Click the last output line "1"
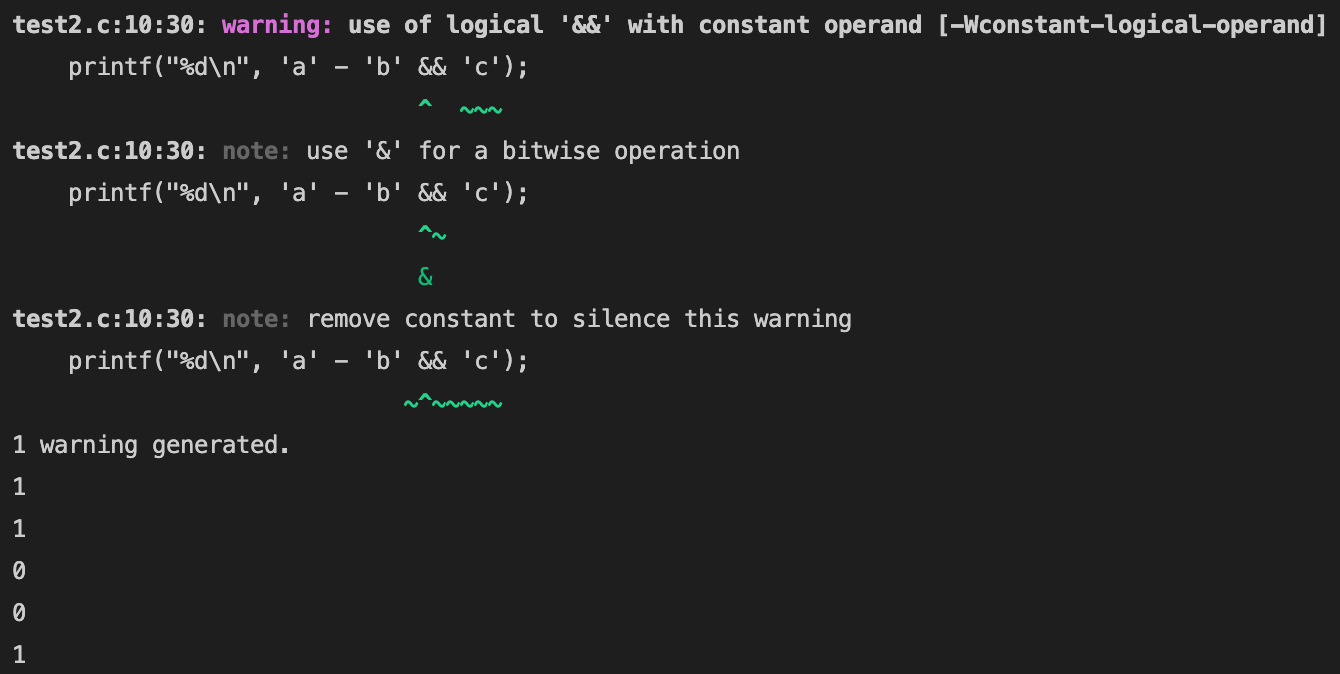Screen dimensions: 1340x674 pos(19,655)
